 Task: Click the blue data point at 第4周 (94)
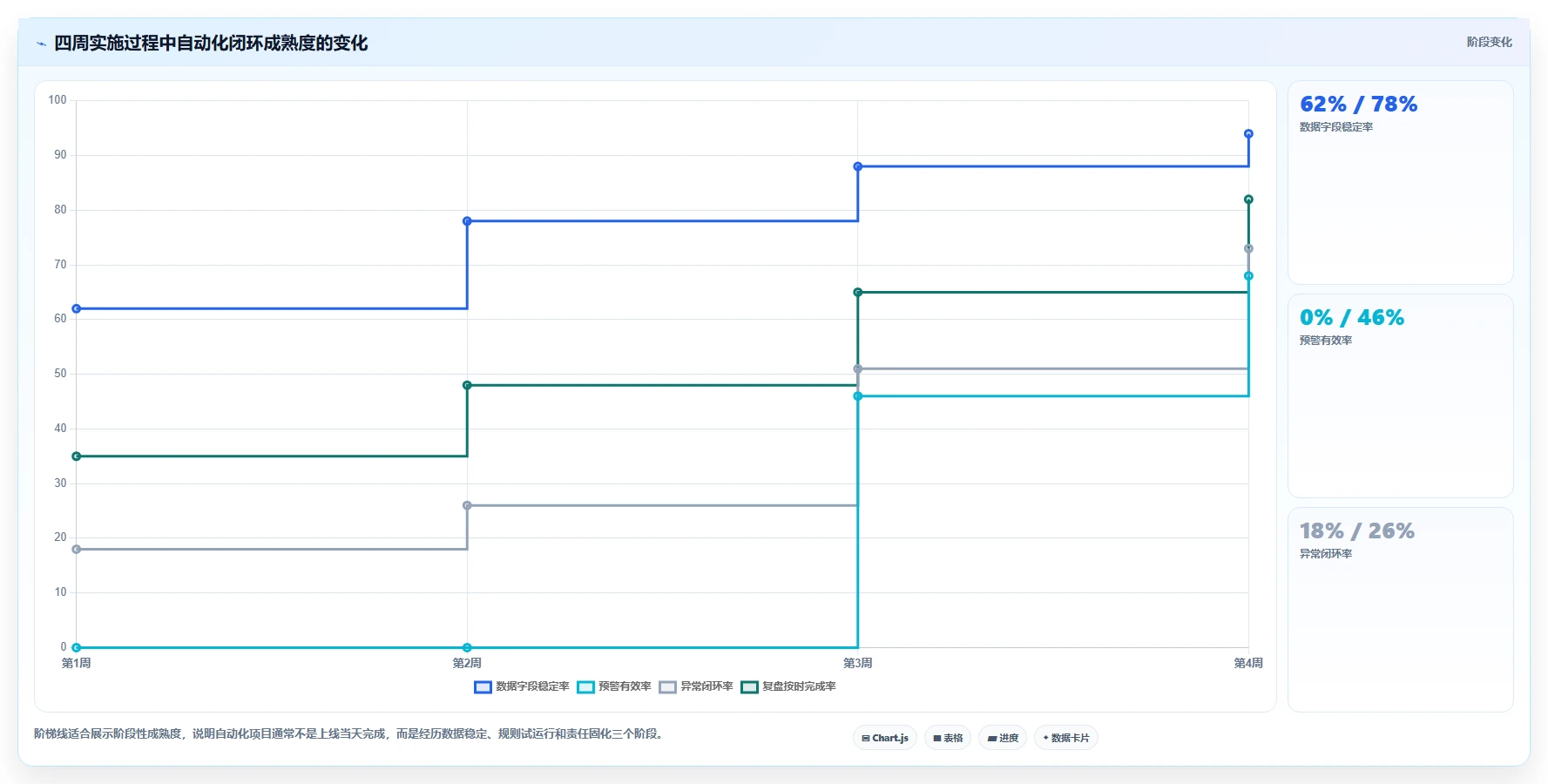pos(1248,134)
